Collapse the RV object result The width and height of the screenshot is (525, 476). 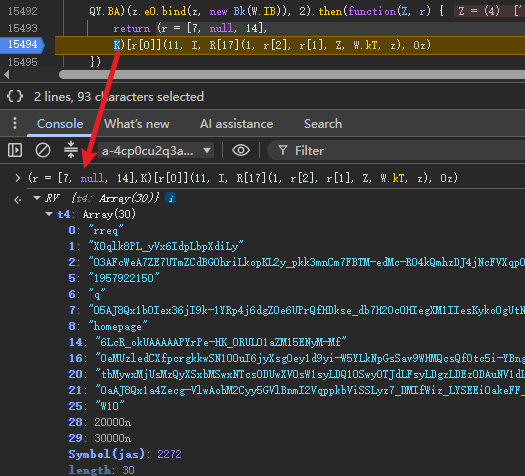pos(37,198)
